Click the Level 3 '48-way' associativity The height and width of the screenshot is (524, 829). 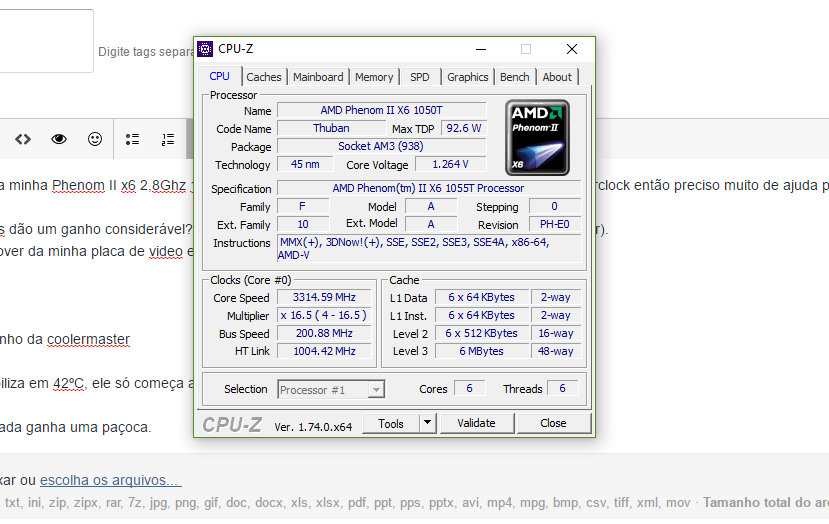(556, 351)
